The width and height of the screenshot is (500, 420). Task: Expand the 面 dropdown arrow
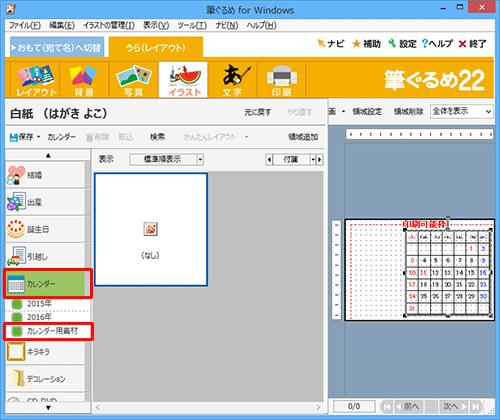[343, 111]
